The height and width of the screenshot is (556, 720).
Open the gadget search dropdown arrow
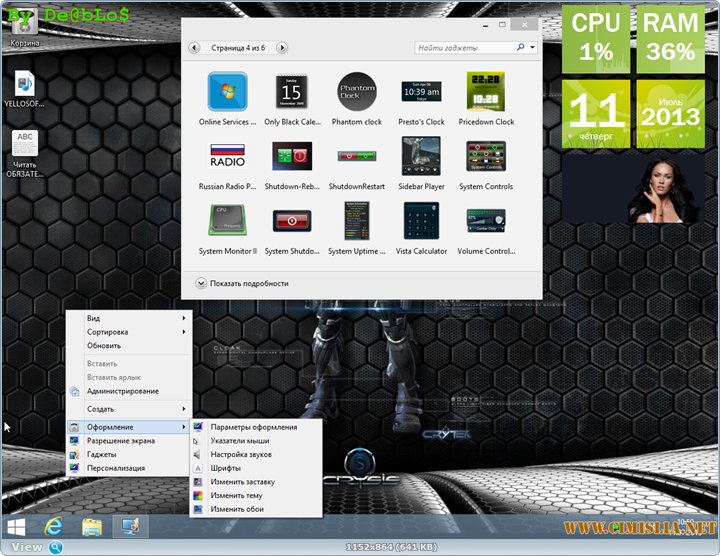click(532, 47)
